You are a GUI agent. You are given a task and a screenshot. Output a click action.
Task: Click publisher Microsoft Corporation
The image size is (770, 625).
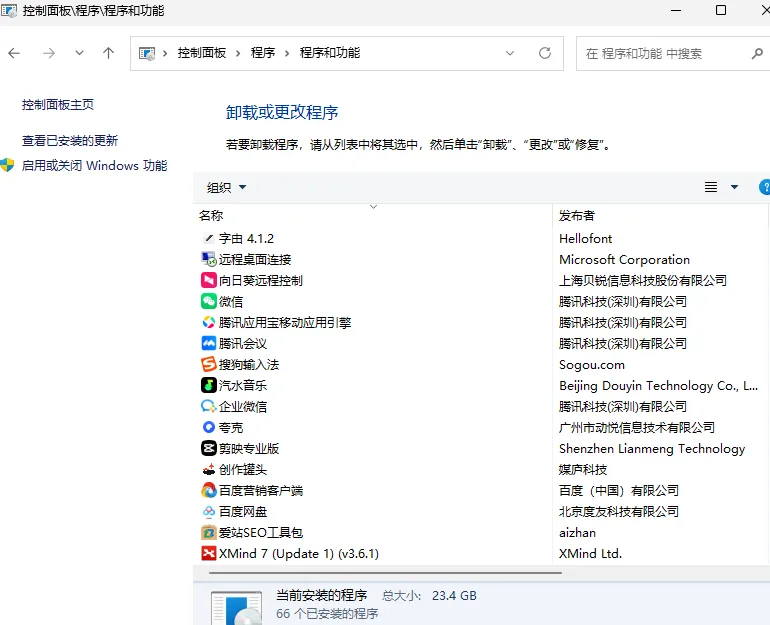[x=624, y=259]
